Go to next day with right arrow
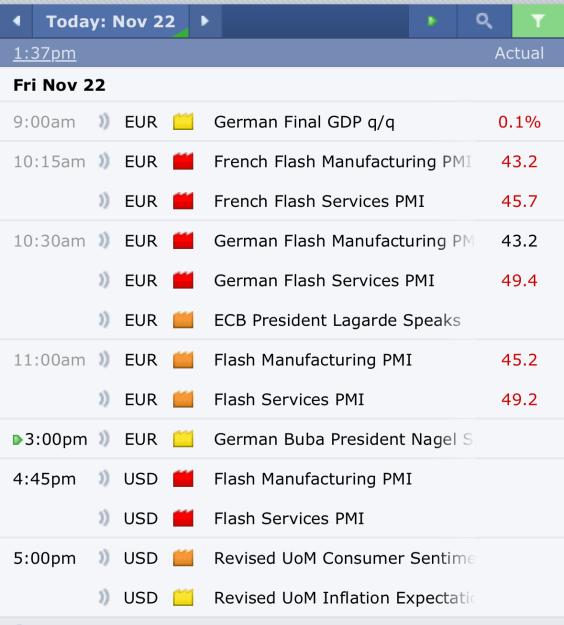Viewport: 564px width, 625px height. pyautogui.click(x=205, y=21)
